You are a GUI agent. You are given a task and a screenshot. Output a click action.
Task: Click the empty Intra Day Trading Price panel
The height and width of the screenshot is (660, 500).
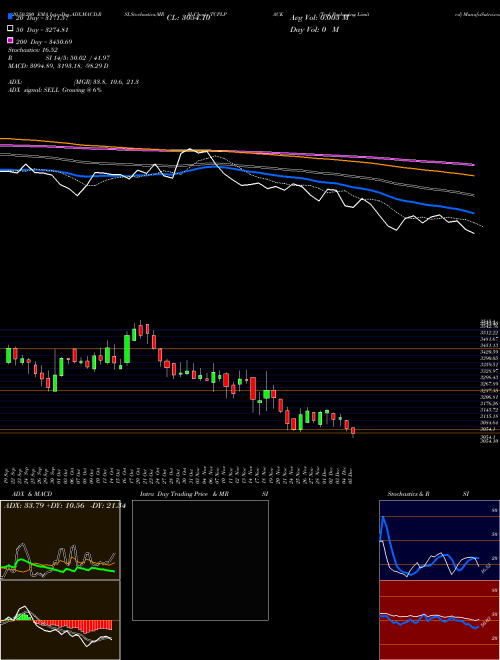[x=200, y=560]
